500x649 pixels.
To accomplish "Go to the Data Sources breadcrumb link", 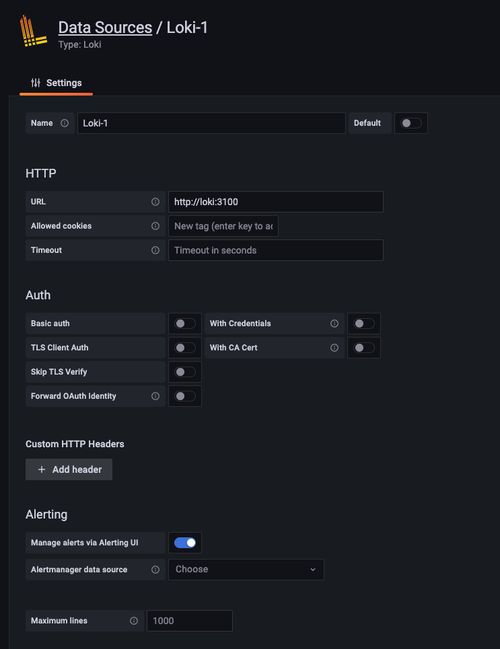I will (x=105, y=28).
